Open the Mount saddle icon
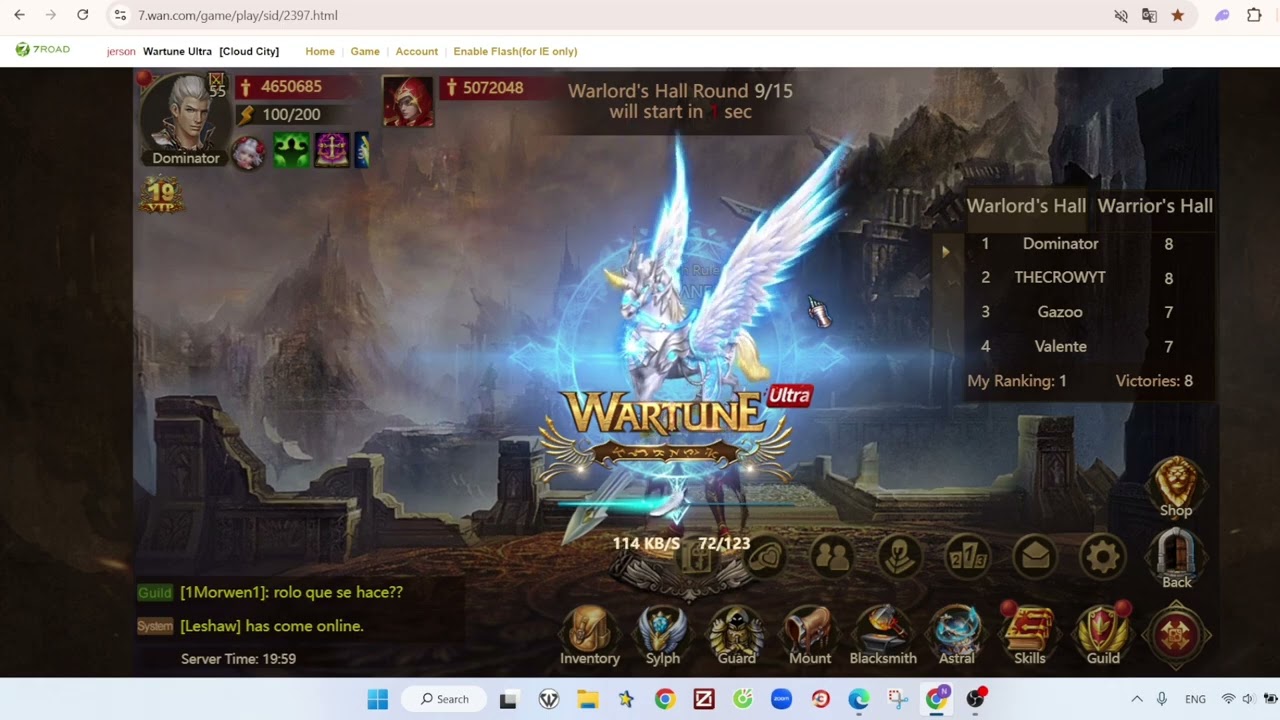The height and width of the screenshot is (720, 1280). (x=809, y=636)
